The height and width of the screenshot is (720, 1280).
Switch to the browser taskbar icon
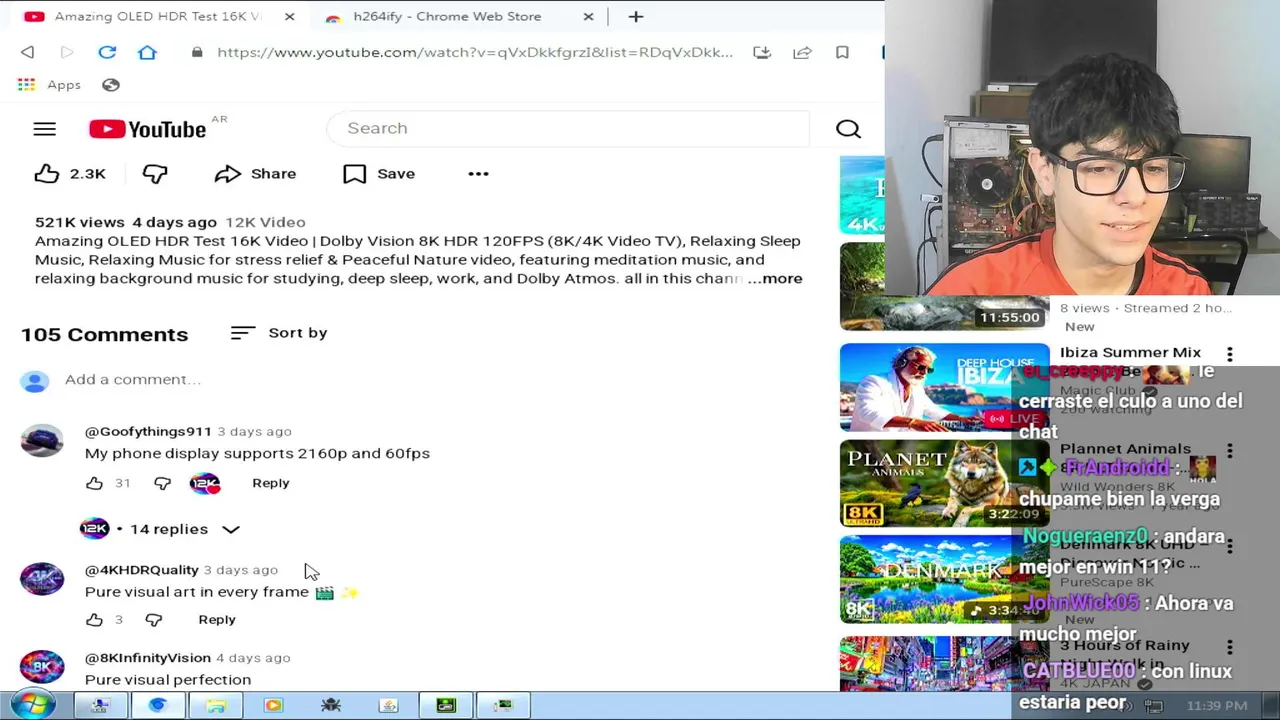click(157, 706)
